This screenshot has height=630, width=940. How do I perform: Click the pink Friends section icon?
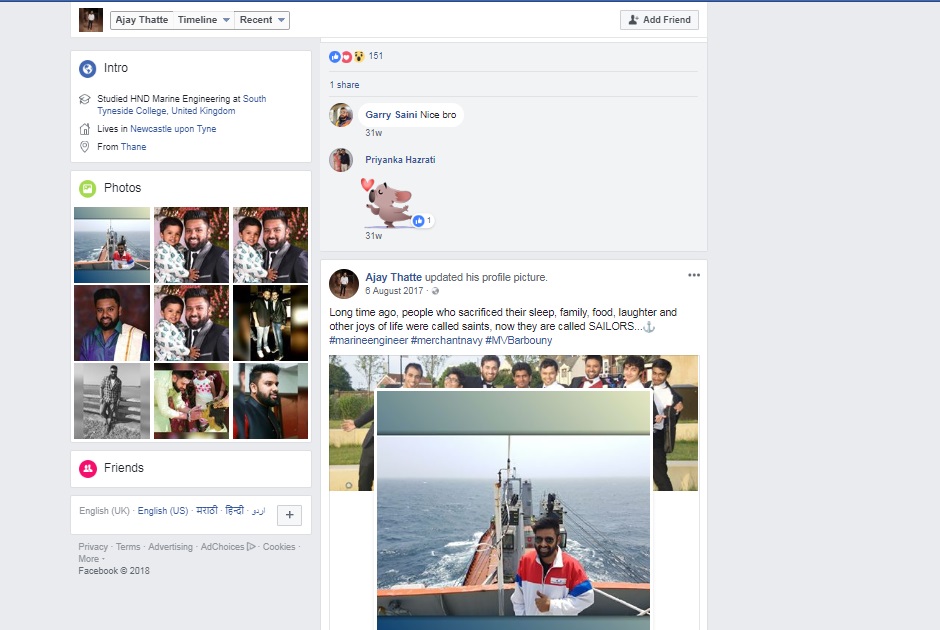click(x=88, y=468)
